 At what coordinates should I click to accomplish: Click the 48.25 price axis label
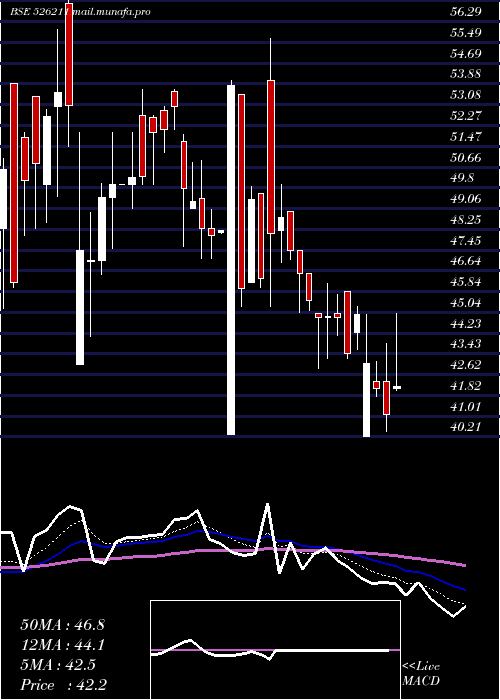coord(466,220)
